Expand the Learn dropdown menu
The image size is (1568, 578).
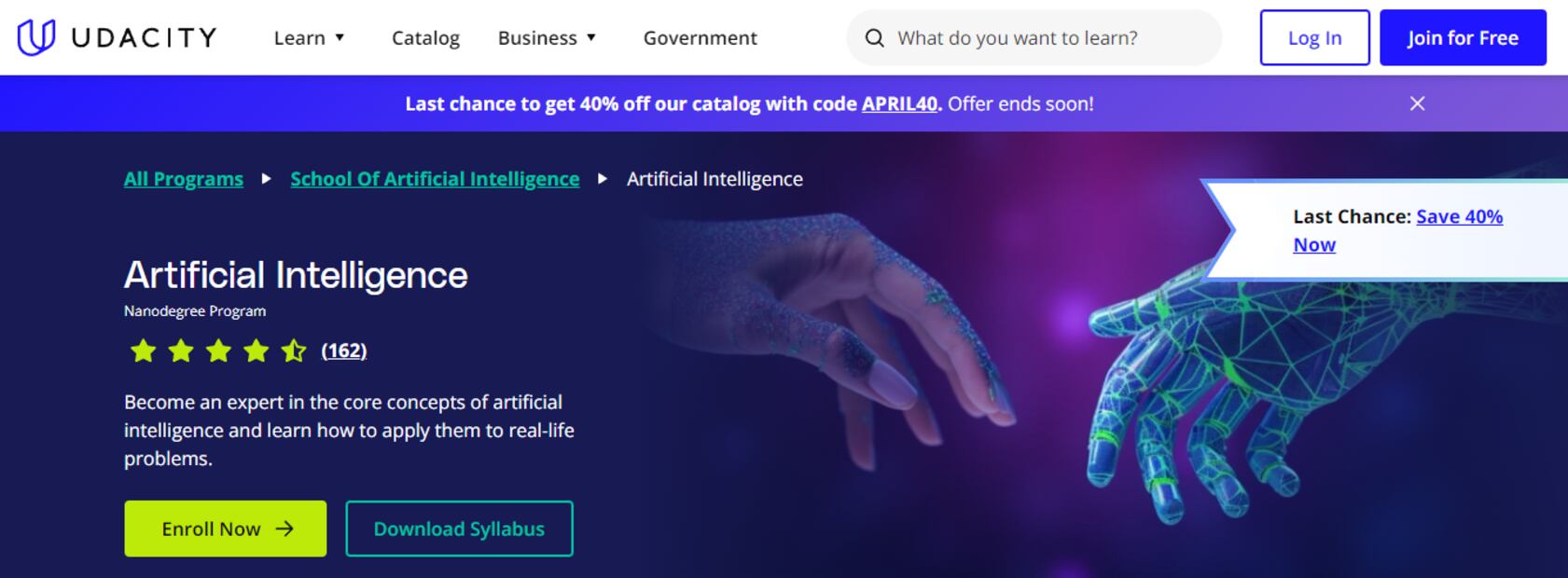point(310,38)
